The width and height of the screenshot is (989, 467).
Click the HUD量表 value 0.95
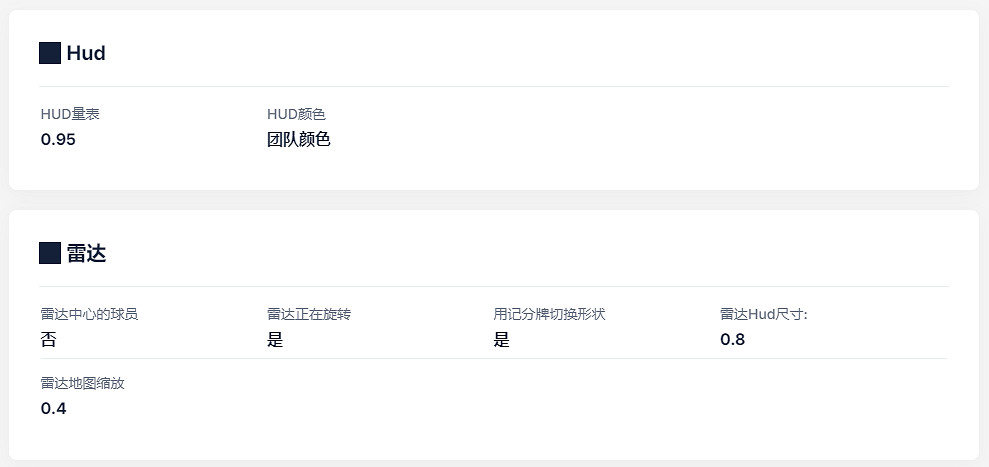(58, 139)
